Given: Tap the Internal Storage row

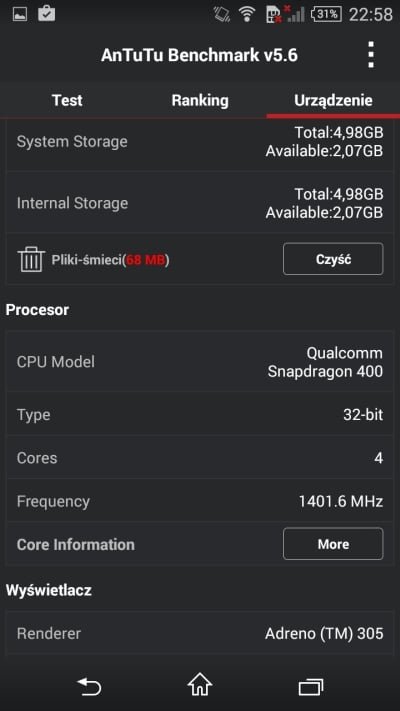Looking at the screenshot, I should coord(200,203).
